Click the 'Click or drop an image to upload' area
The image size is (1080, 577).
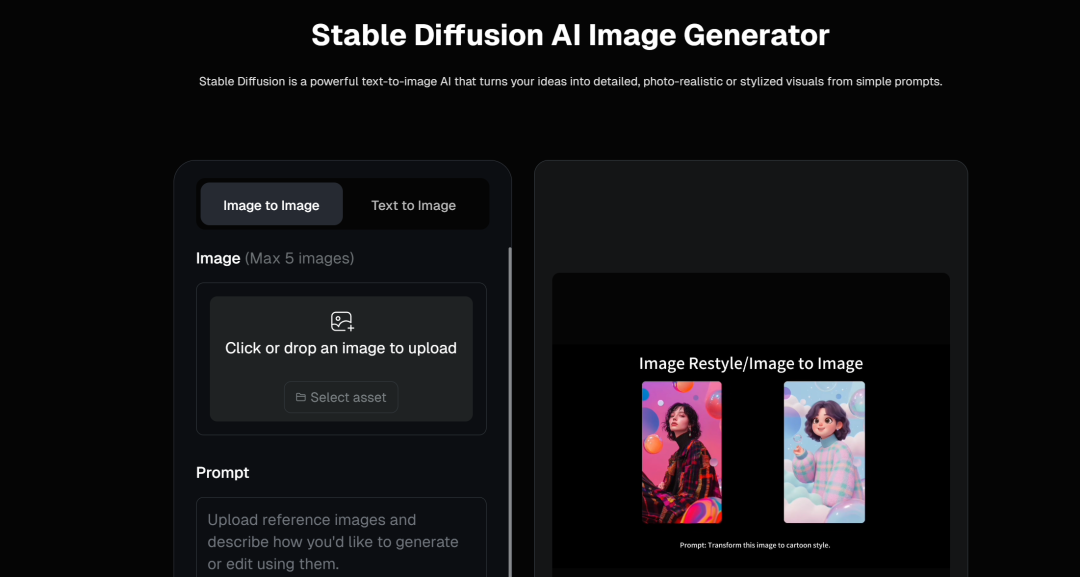click(x=341, y=359)
